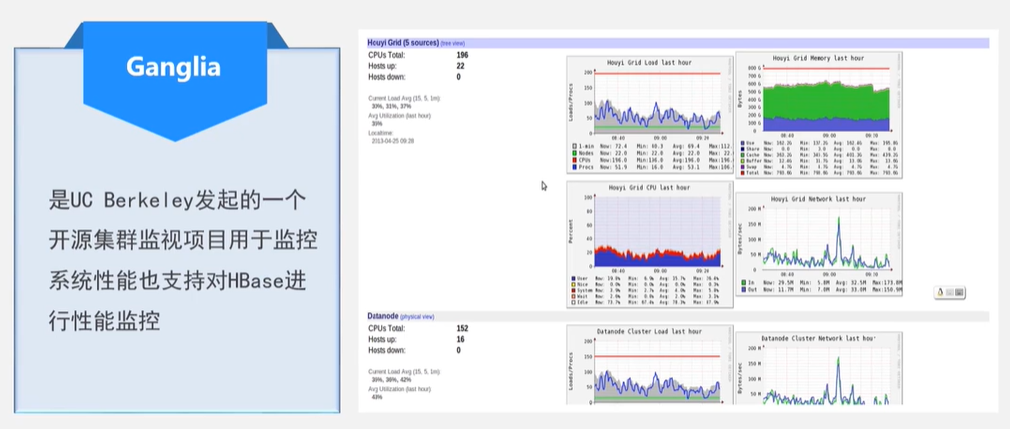
Task: Click the keyboard icon at the input toolbar's right end
Action: [958, 292]
